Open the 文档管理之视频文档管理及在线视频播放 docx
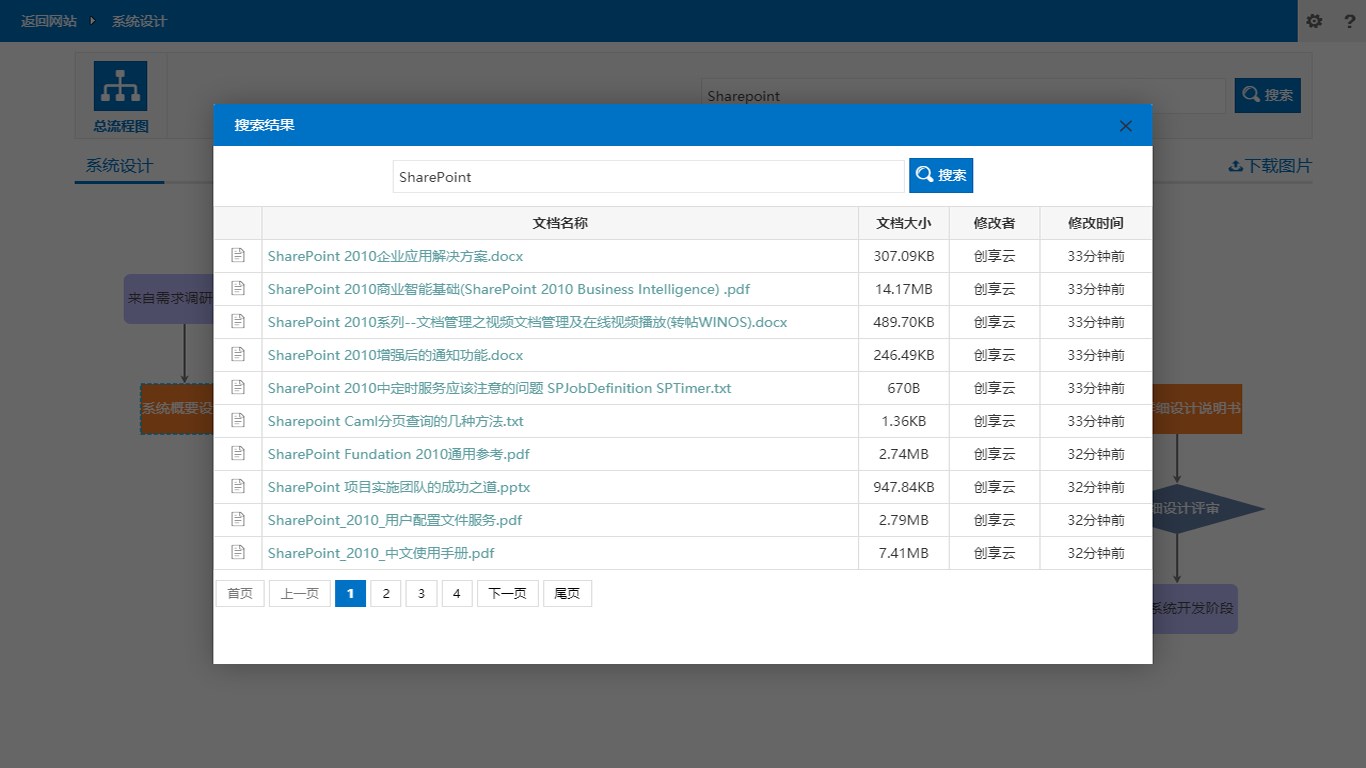 pyautogui.click(x=527, y=322)
